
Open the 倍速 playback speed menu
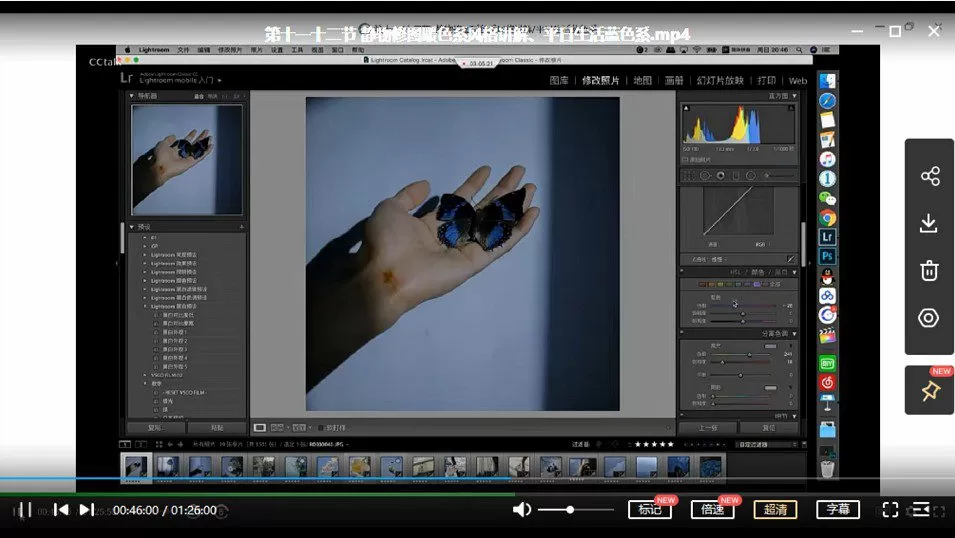click(712, 510)
